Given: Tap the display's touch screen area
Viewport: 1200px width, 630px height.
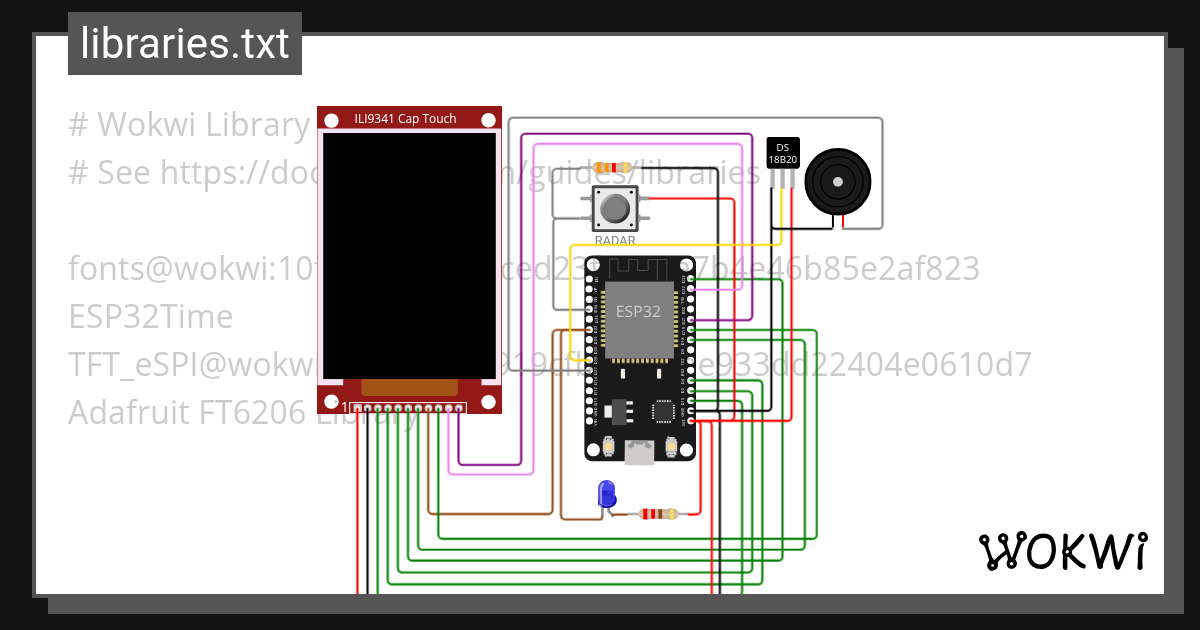Looking at the screenshot, I should [x=408, y=255].
